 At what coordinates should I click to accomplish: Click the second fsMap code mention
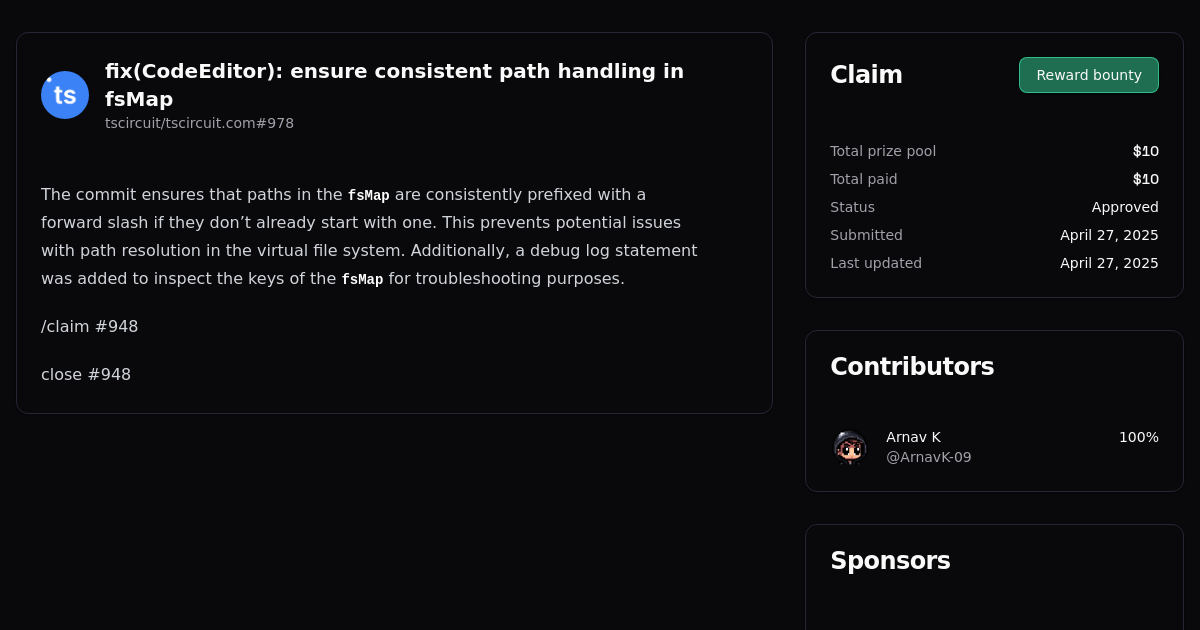pyautogui.click(x=362, y=279)
